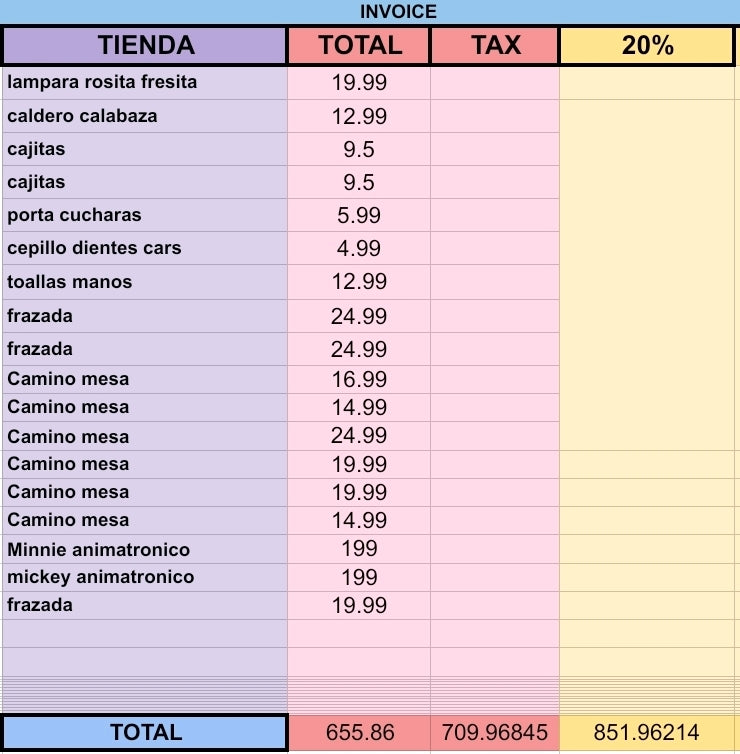Select empty TAX cell for lampara row
This screenshot has height=754, width=740.
pos(495,83)
